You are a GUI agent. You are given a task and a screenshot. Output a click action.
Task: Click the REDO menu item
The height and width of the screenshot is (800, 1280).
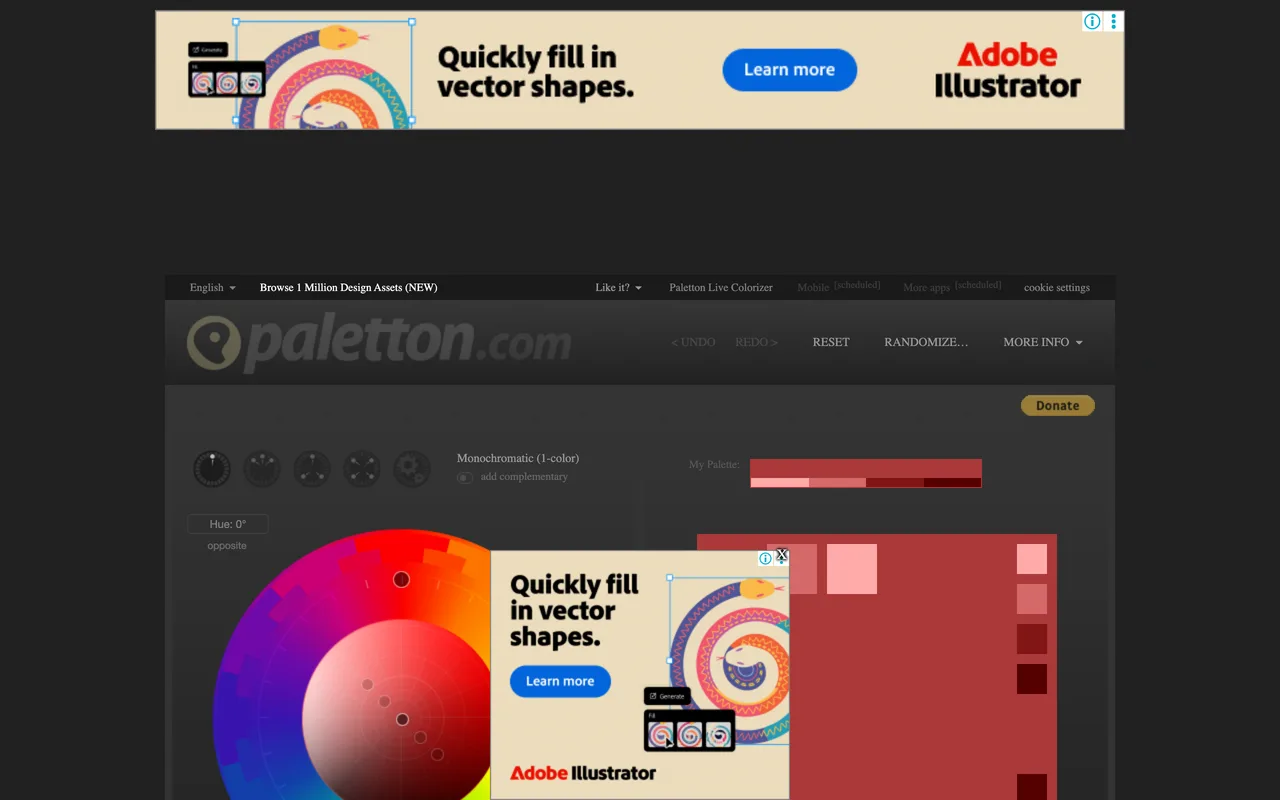[x=756, y=342]
